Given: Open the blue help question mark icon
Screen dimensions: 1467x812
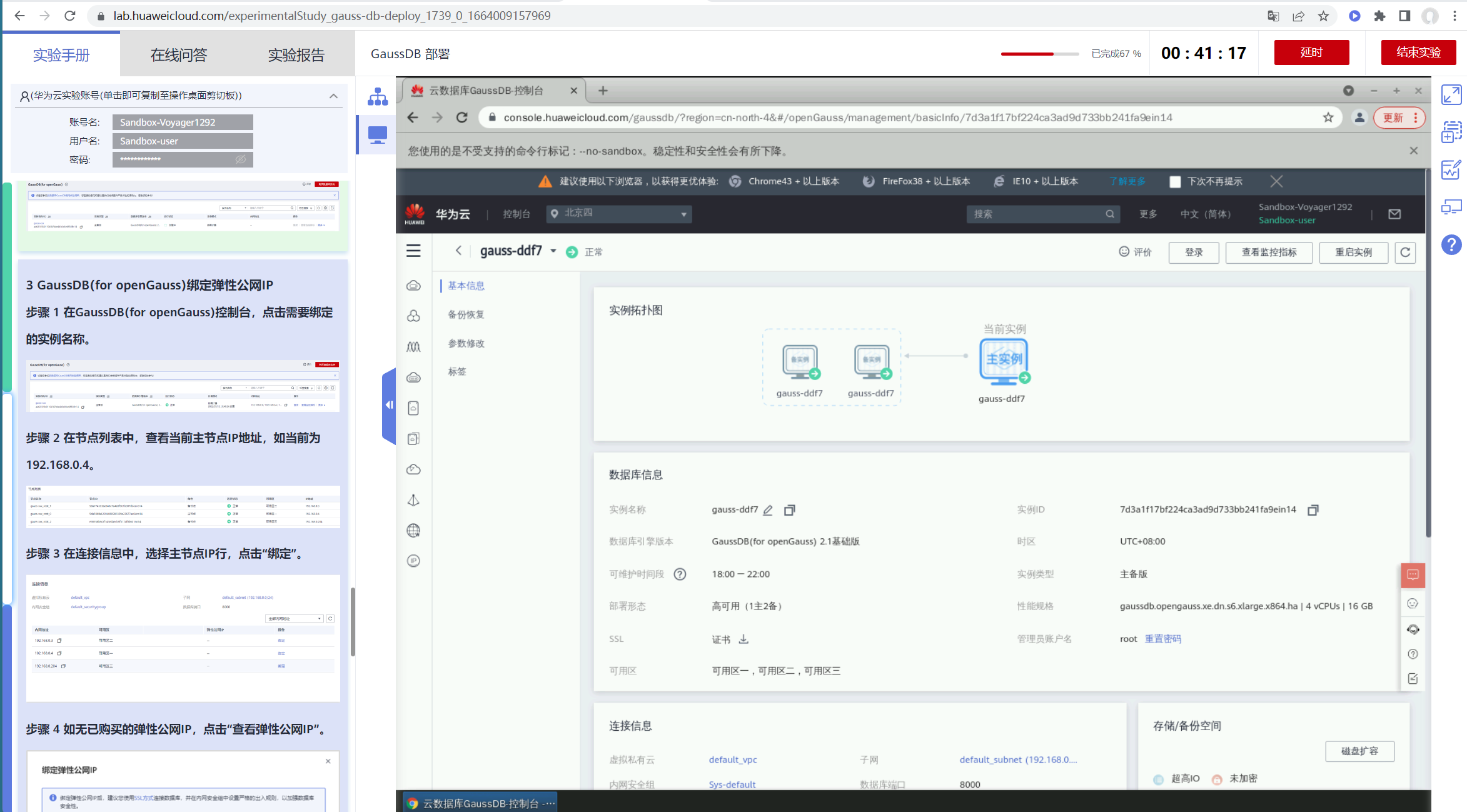Looking at the screenshot, I should [1451, 244].
